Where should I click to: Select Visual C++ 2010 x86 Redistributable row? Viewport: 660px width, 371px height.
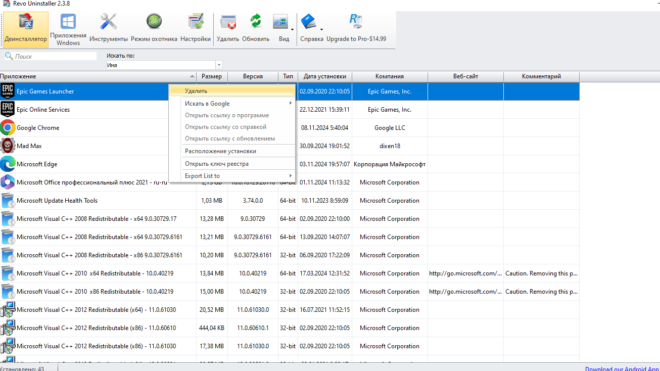point(290,291)
